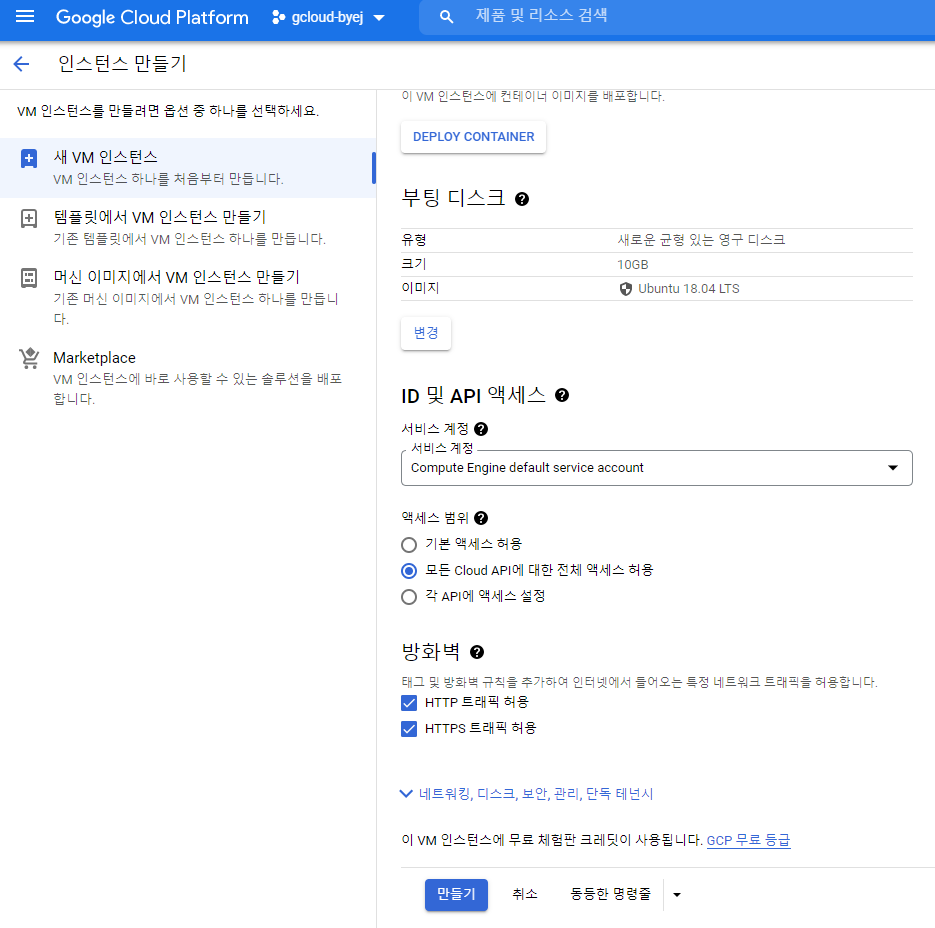This screenshot has height=928, width=935.
Task: Select 모든 Cloud API 전체 액세스 허용 radio
Action: pyautogui.click(x=409, y=571)
